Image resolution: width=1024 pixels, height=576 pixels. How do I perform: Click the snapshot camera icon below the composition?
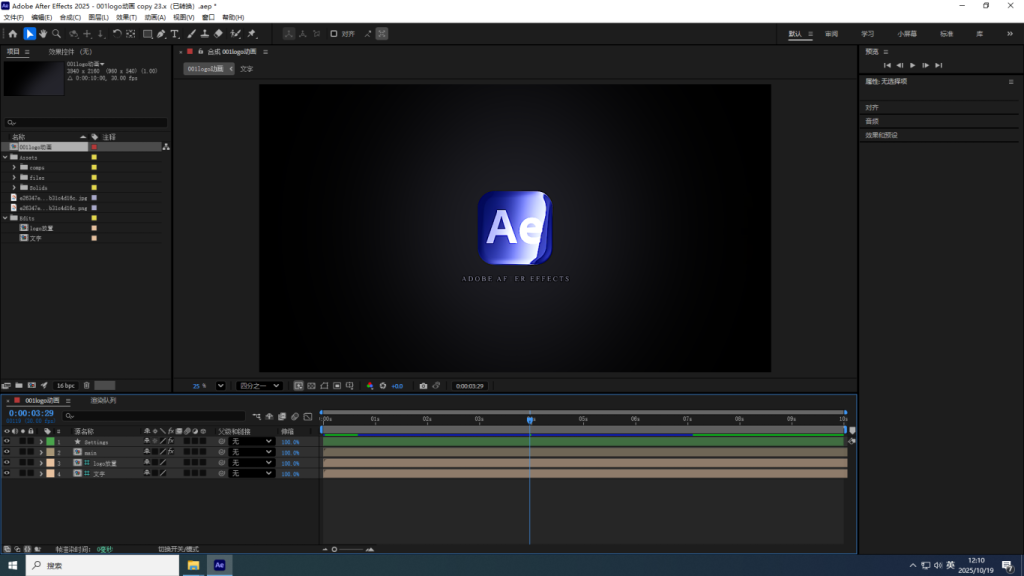[x=422, y=386]
